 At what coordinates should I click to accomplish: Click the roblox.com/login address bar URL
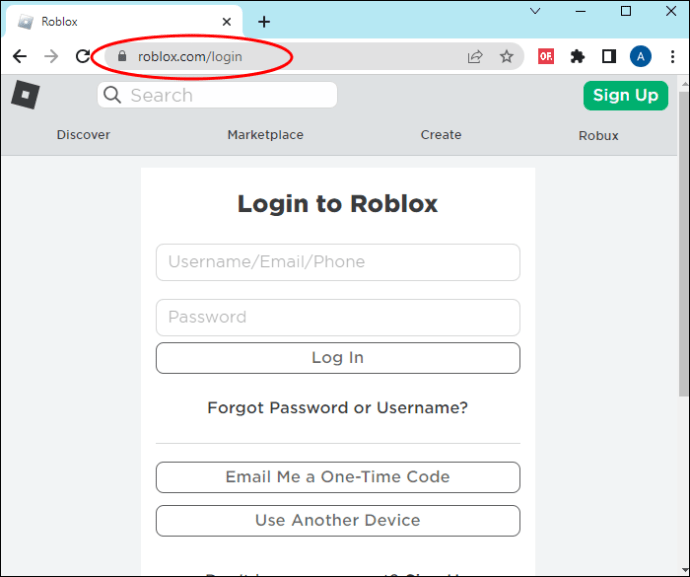(x=190, y=57)
